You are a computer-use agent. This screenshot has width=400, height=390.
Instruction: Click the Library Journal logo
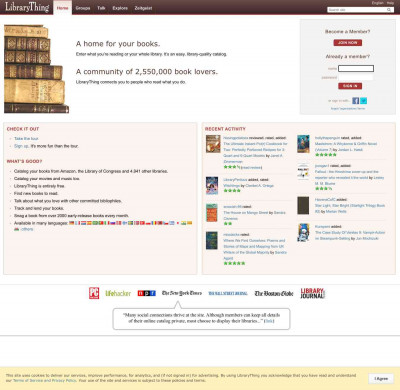point(312,293)
